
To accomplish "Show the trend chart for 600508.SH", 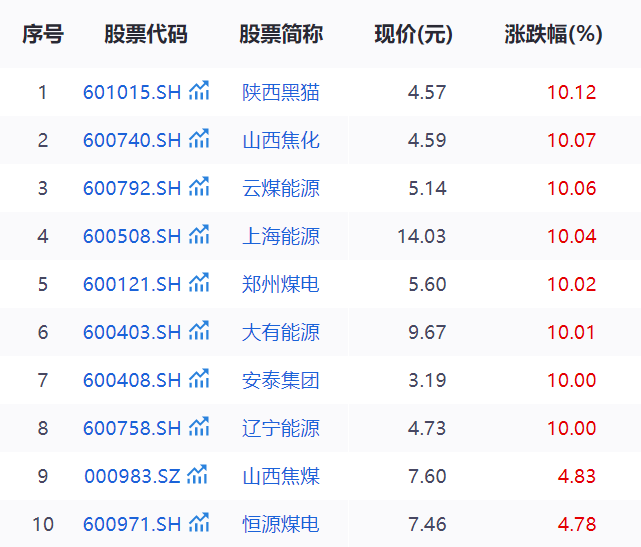I will (x=199, y=236).
